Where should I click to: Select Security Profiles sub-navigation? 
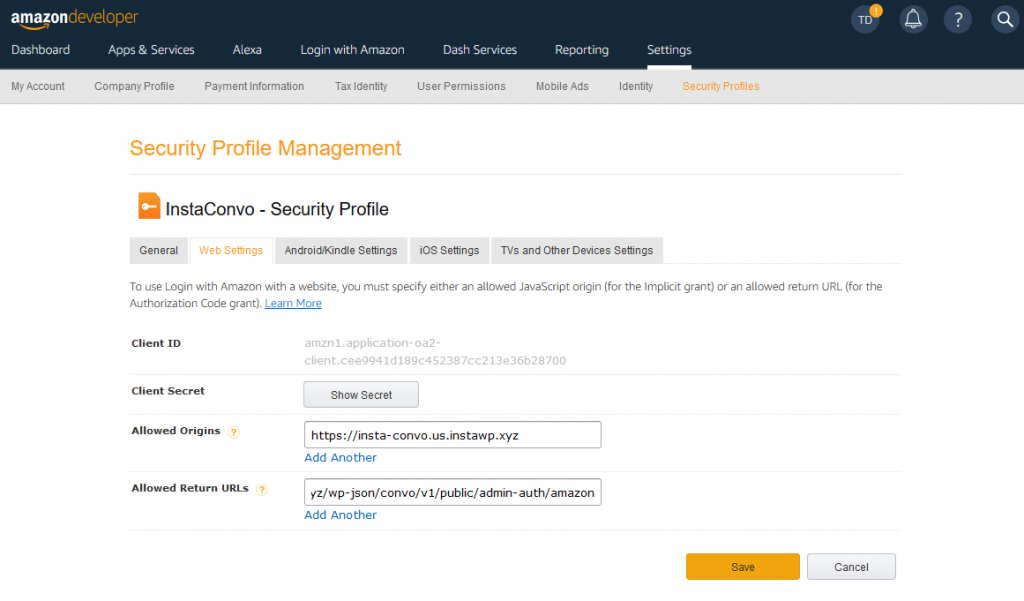(x=721, y=86)
